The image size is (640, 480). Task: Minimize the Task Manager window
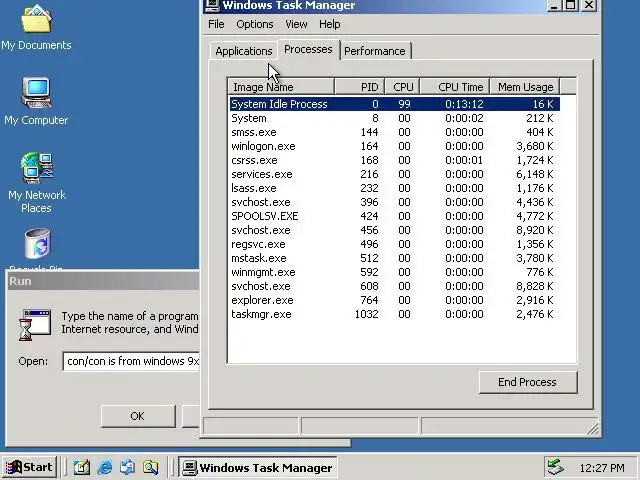(553, 5)
